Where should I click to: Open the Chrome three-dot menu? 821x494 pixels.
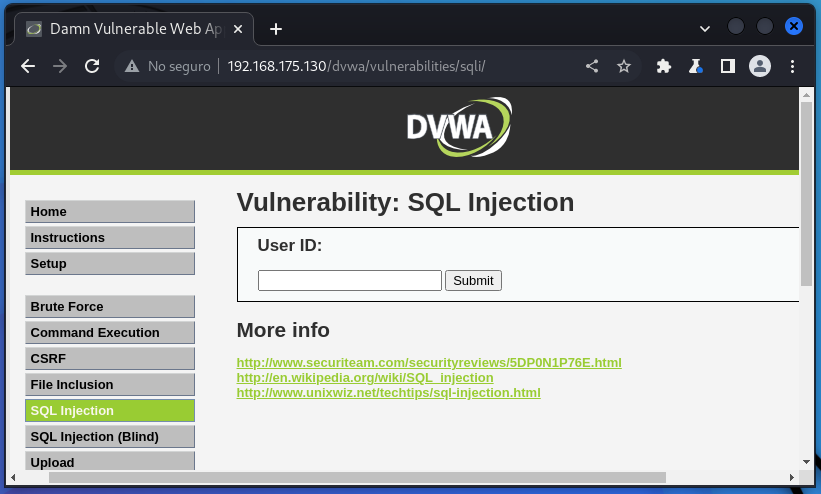click(x=792, y=66)
